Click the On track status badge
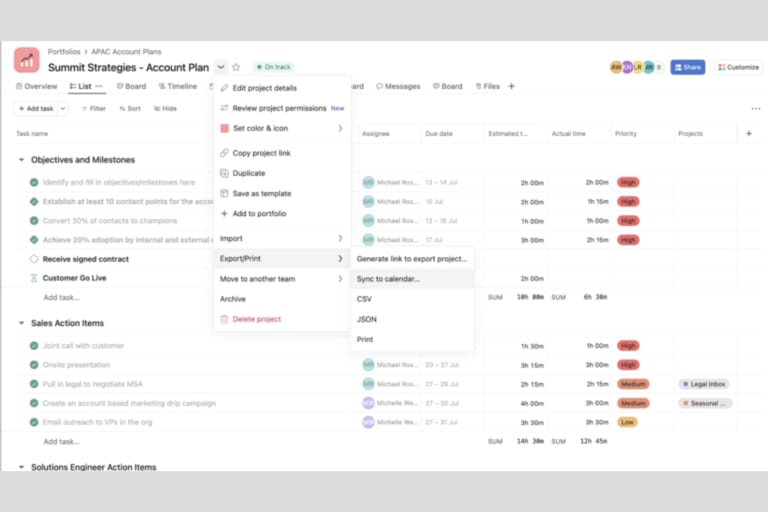768x512 pixels. (x=274, y=67)
